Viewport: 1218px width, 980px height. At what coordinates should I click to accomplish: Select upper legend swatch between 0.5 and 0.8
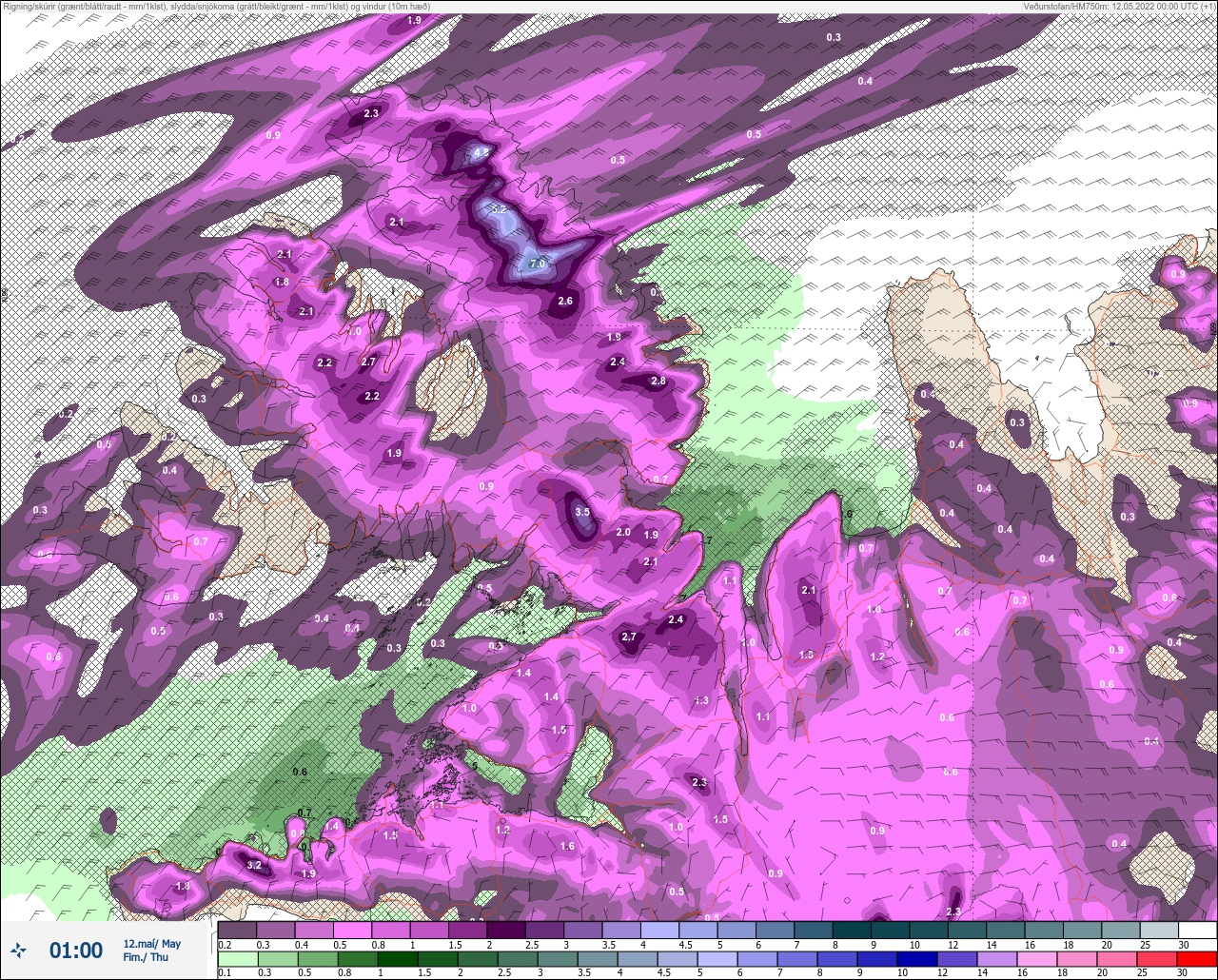click(352, 930)
